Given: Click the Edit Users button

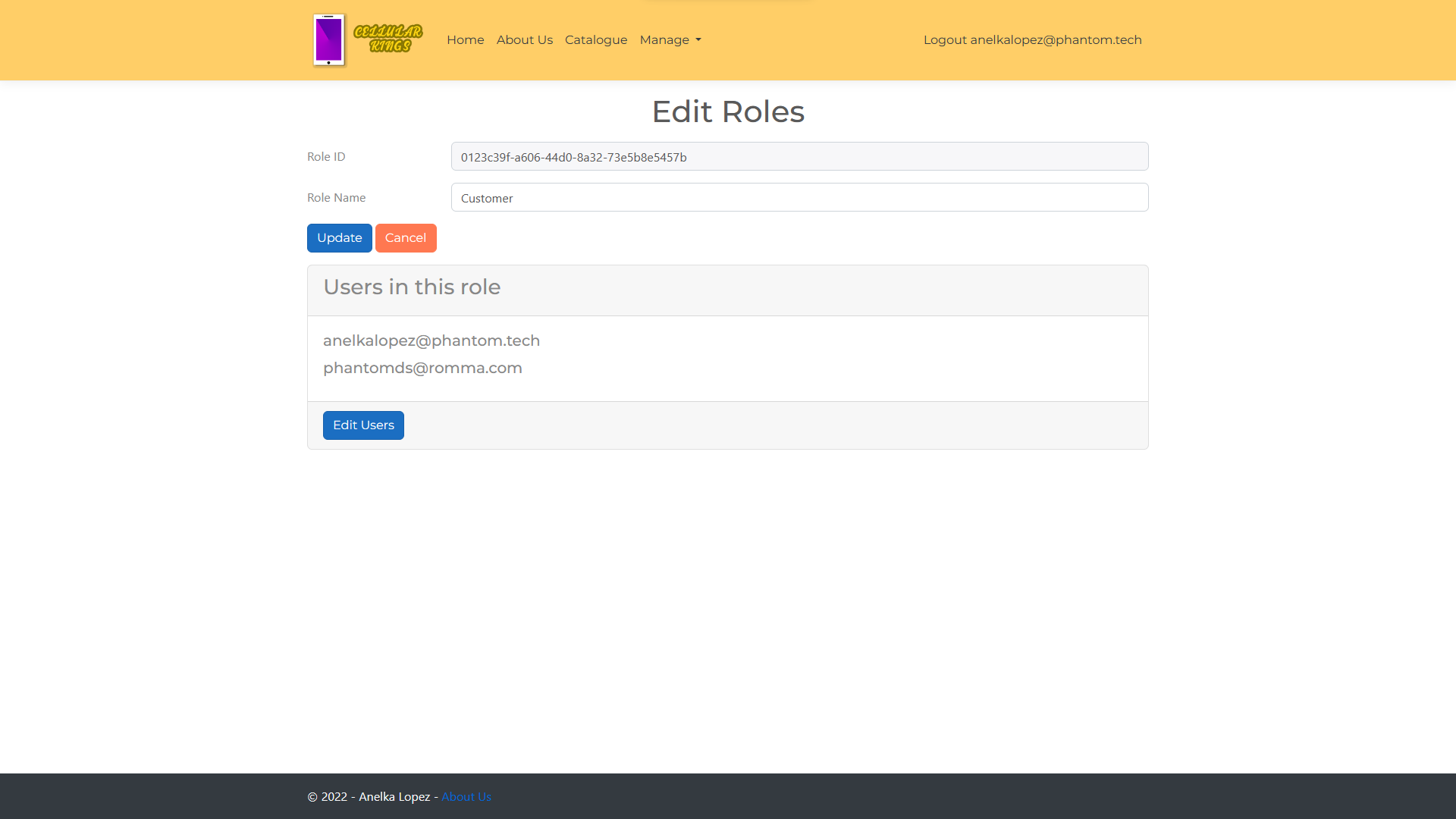Looking at the screenshot, I should click(x=363, y=425).
